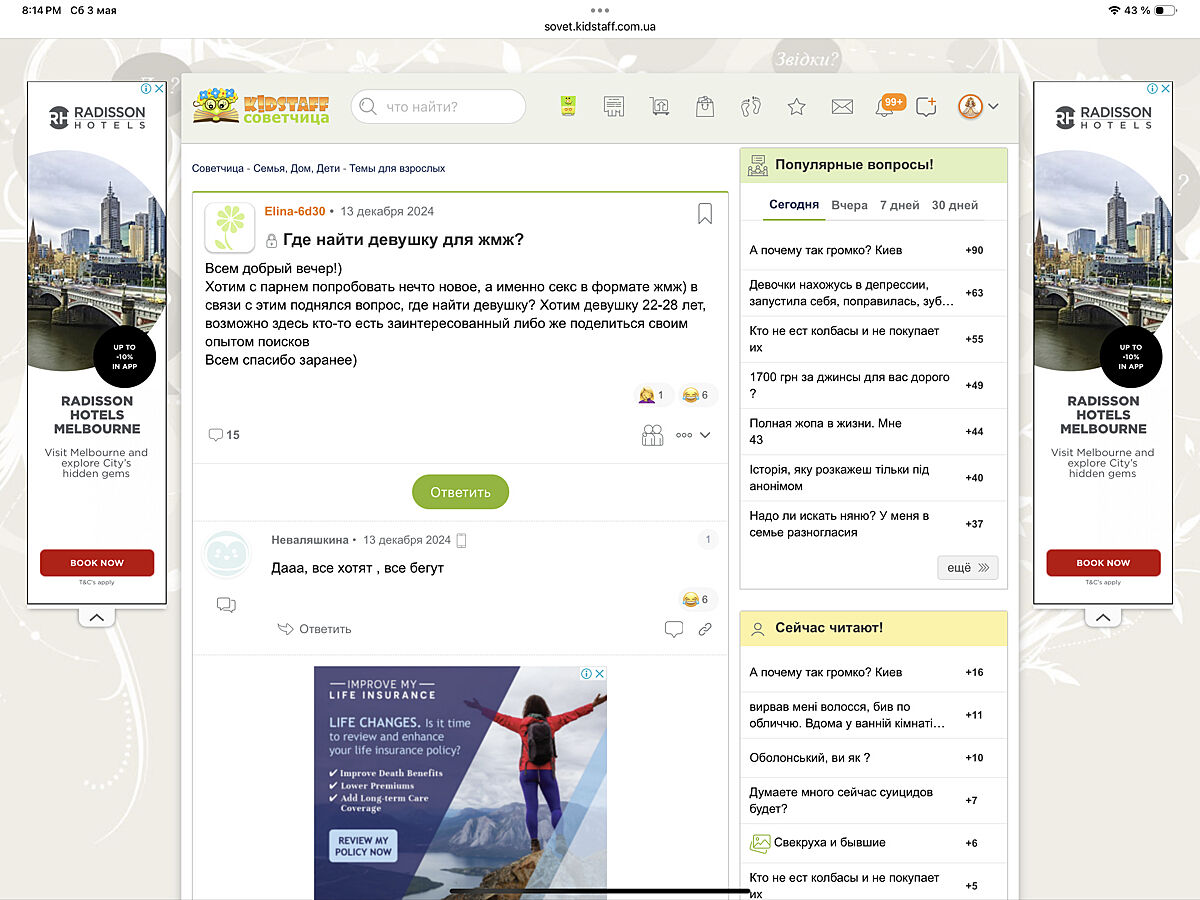Copy link icon on Неваляшкина's comment
This screenshot has height=900, width=1200.
click(x=705, y=629)
